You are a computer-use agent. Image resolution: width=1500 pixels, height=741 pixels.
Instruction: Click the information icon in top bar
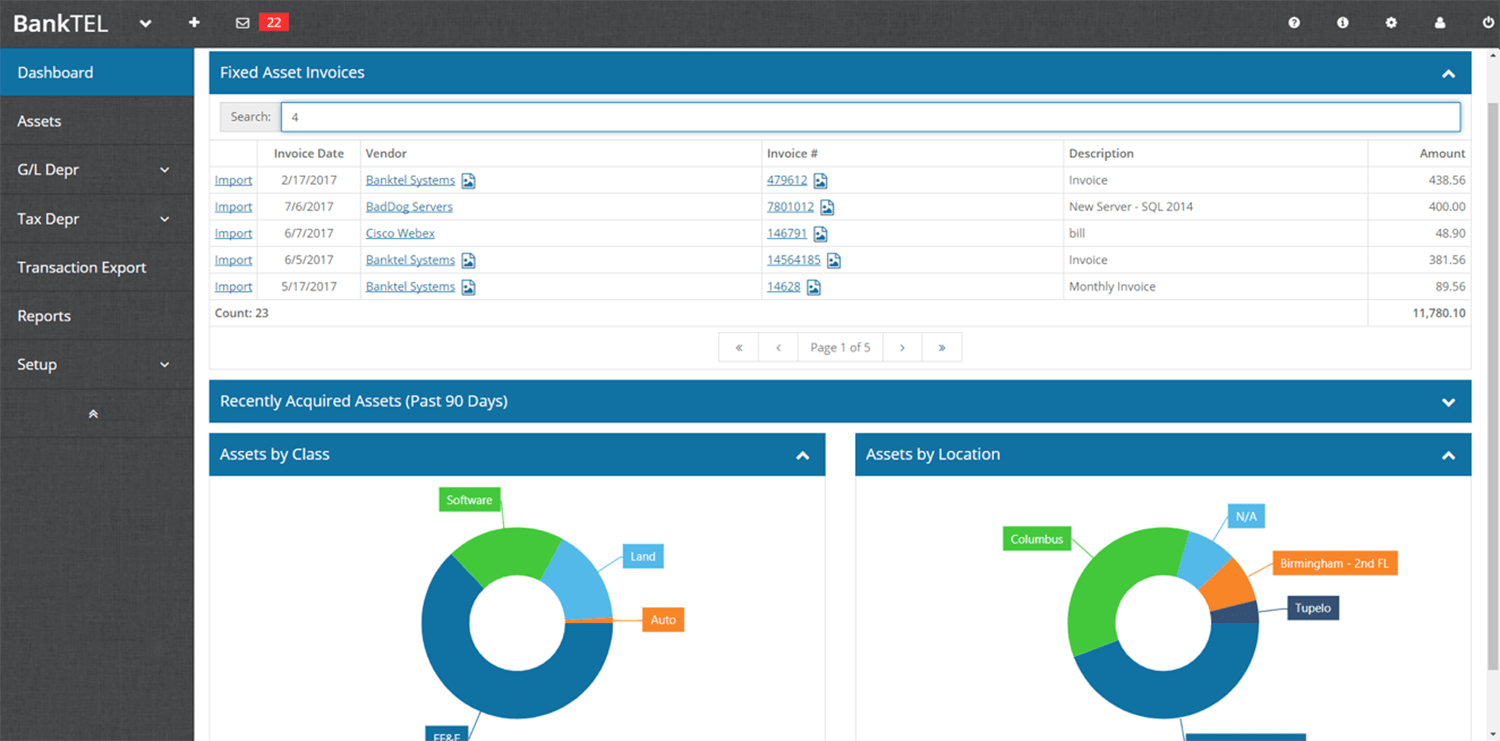pyautogui.click(x=1343, y=22)
